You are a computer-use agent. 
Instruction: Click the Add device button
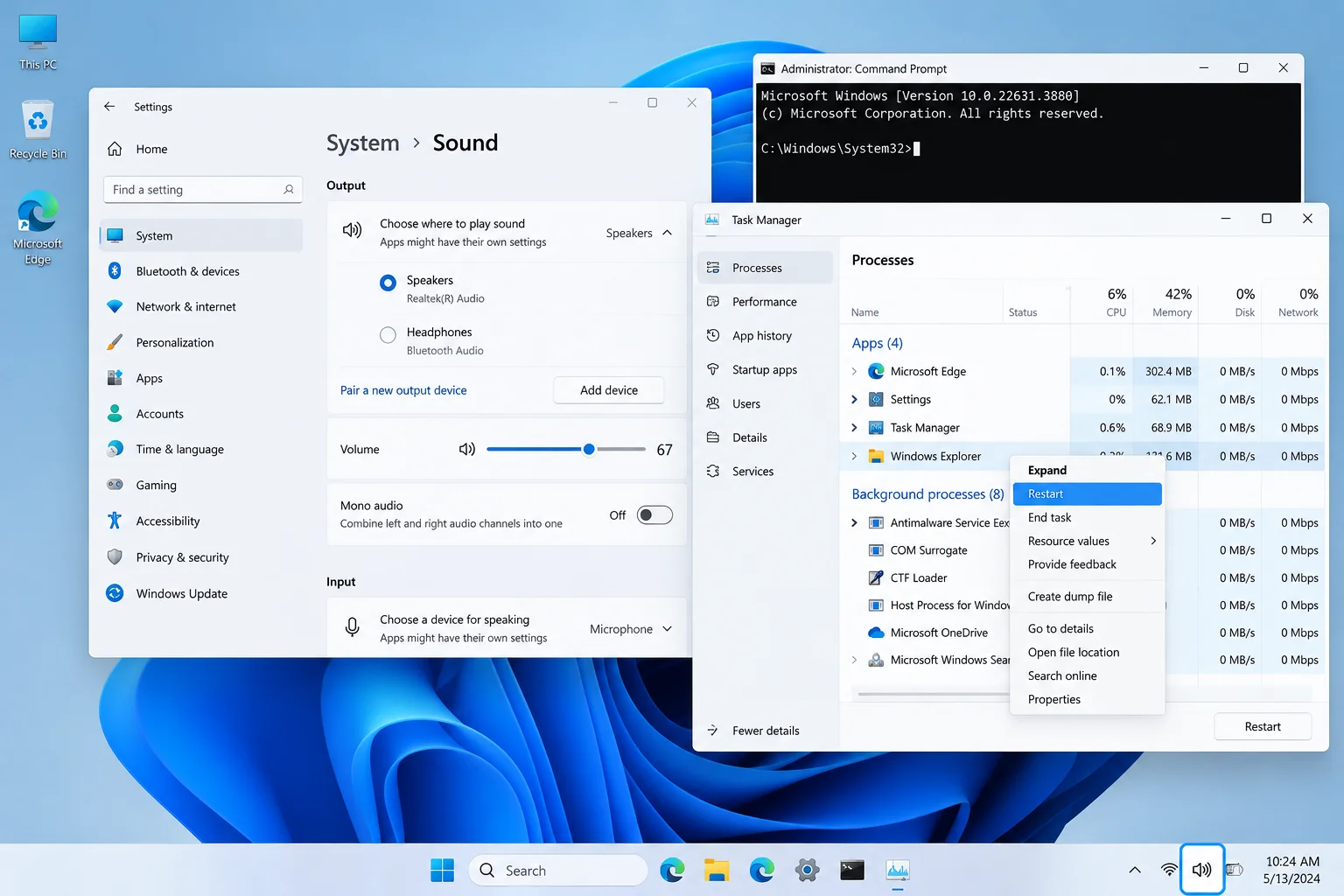609,390
